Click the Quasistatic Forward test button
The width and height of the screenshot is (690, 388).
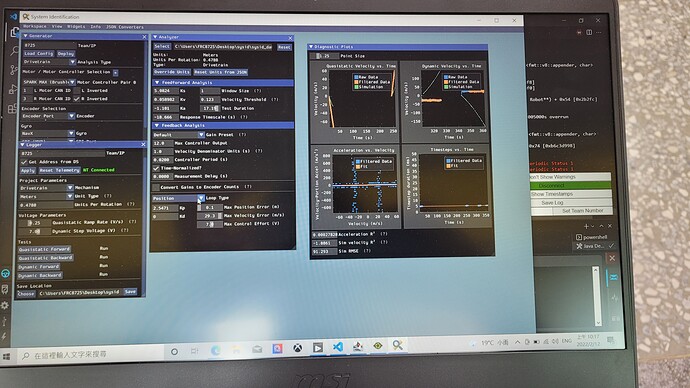click(x=44, y=249)
